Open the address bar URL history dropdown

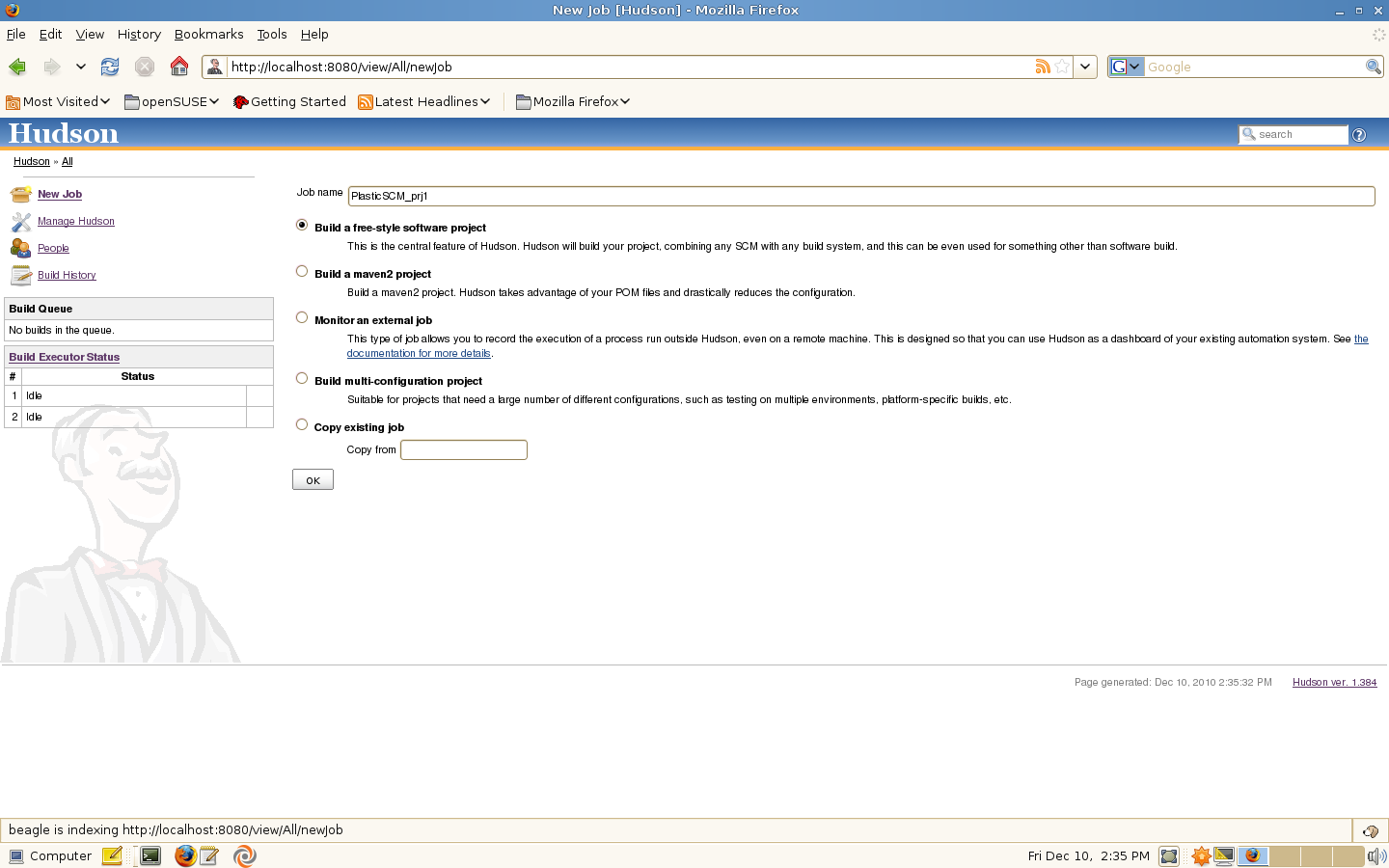click(x=1085, y=67)
